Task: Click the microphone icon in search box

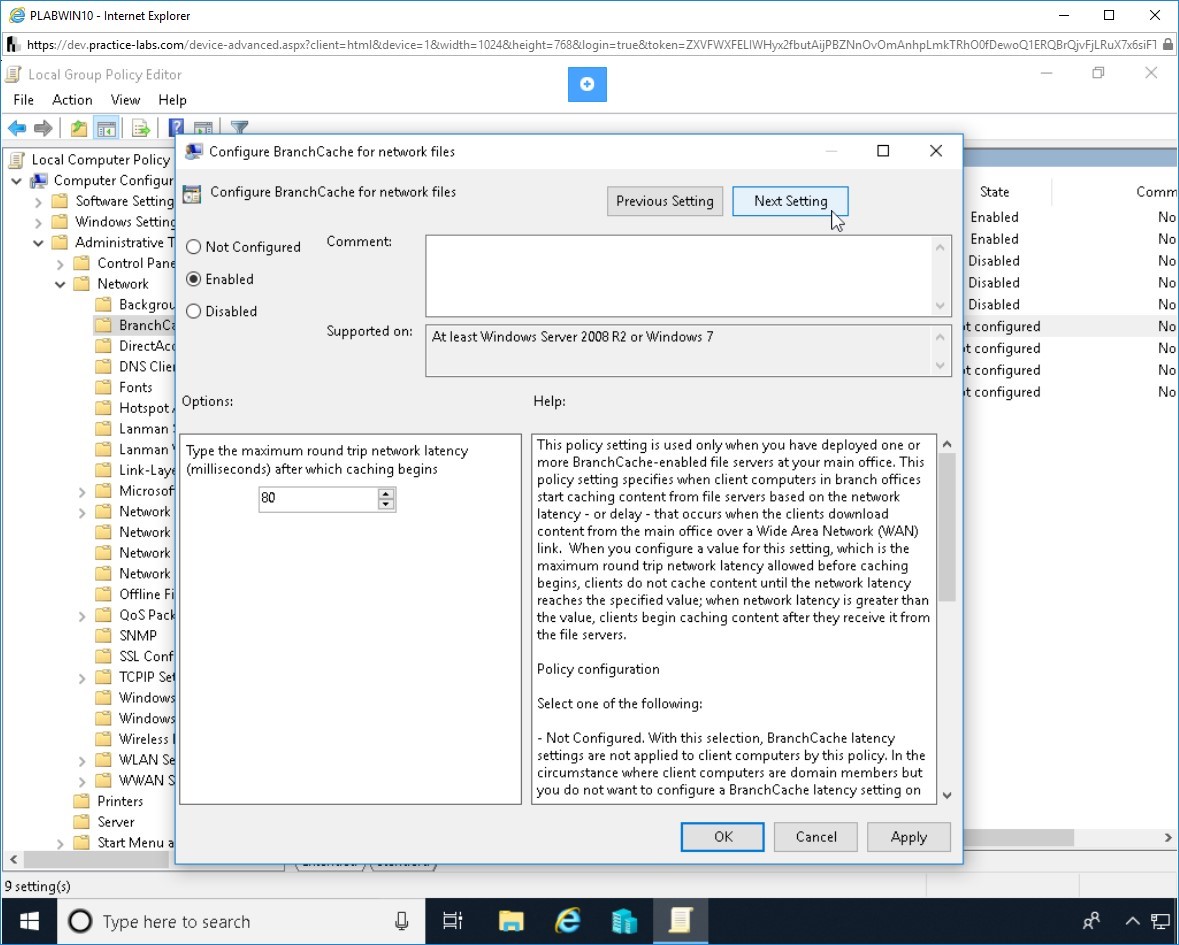Action: coord(402,921)
